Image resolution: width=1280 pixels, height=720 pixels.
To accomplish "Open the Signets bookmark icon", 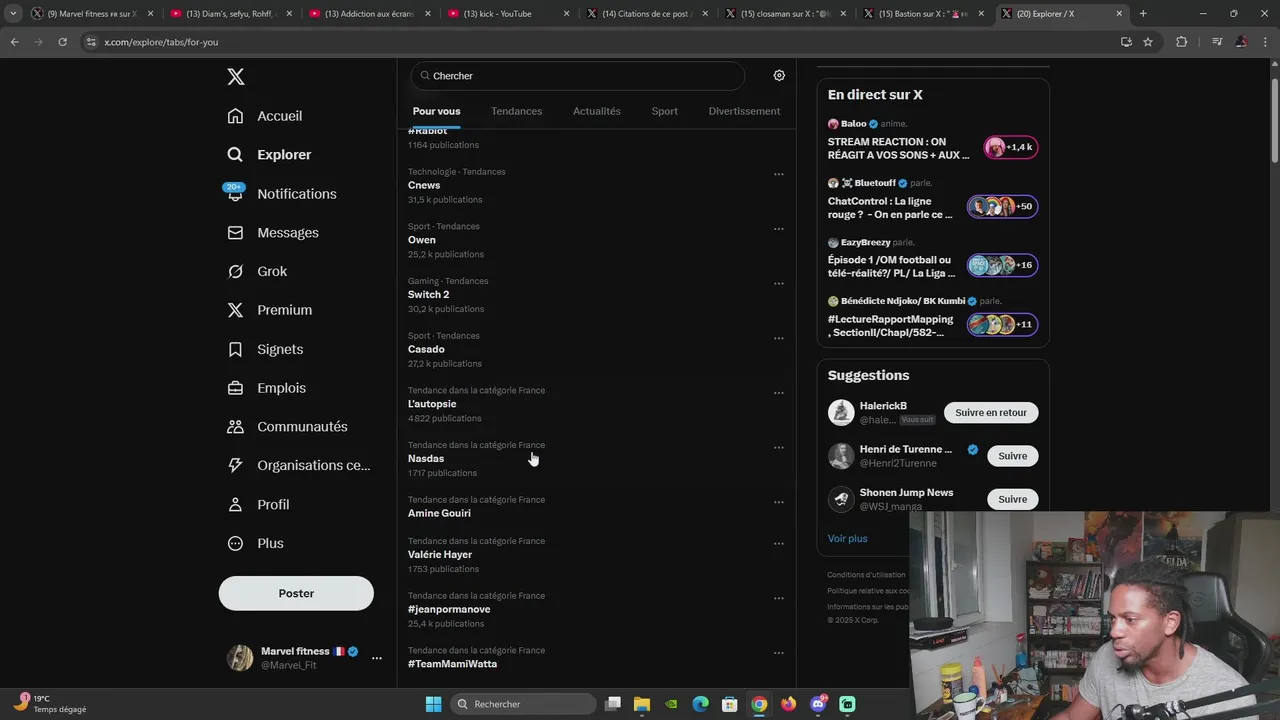I will [235, 349].
